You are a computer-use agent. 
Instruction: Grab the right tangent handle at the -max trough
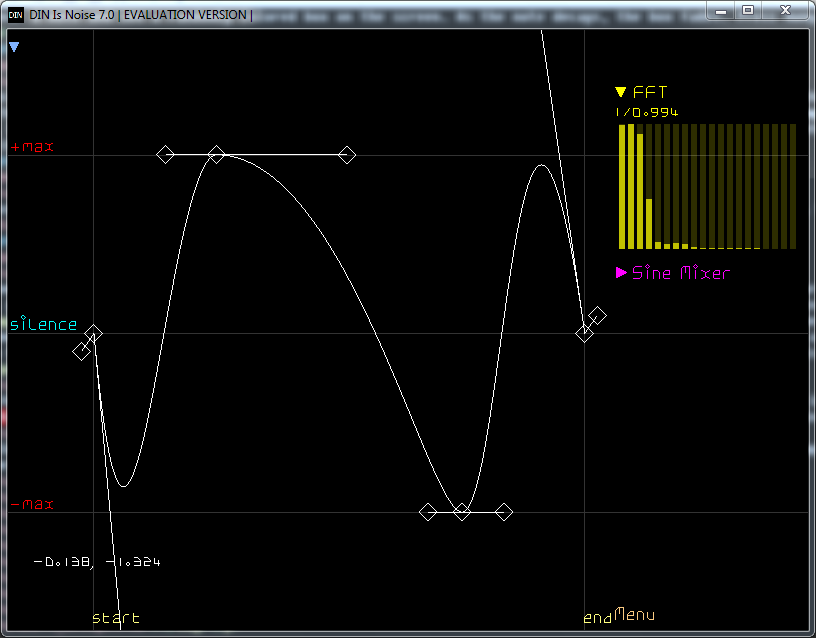[x=504, y=512]
